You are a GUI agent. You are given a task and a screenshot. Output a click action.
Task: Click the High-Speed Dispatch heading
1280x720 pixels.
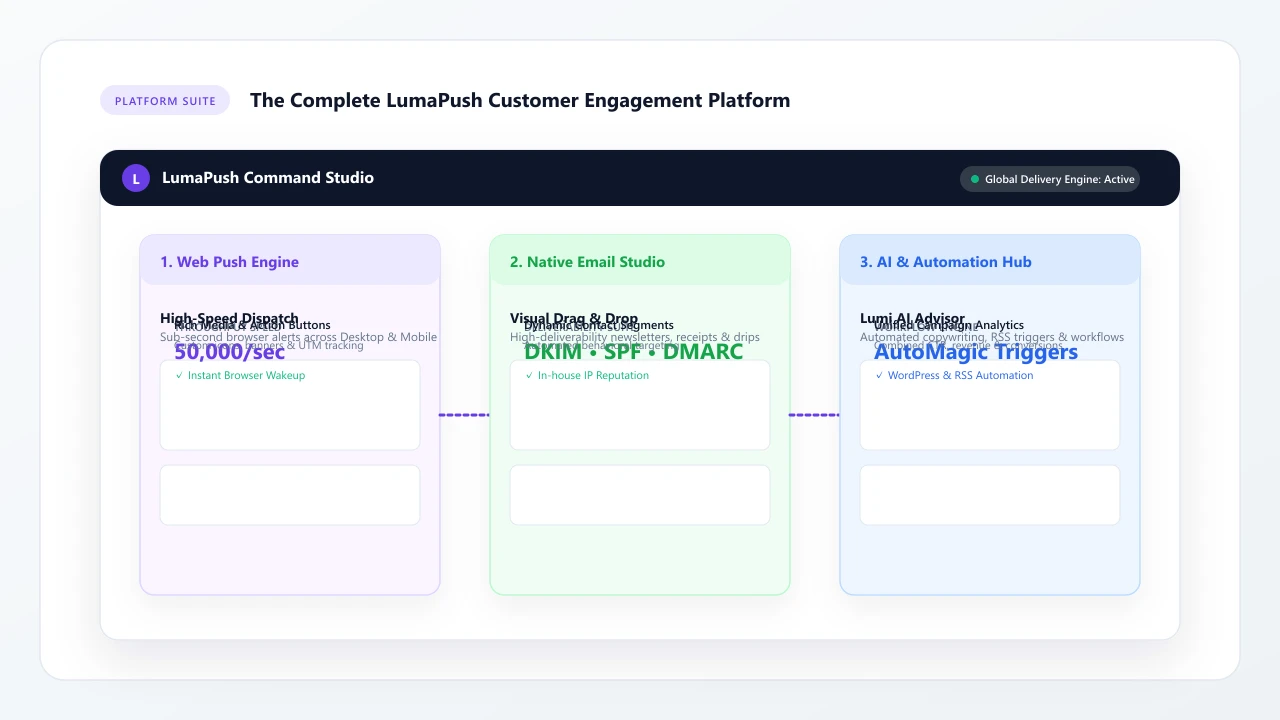229,318
